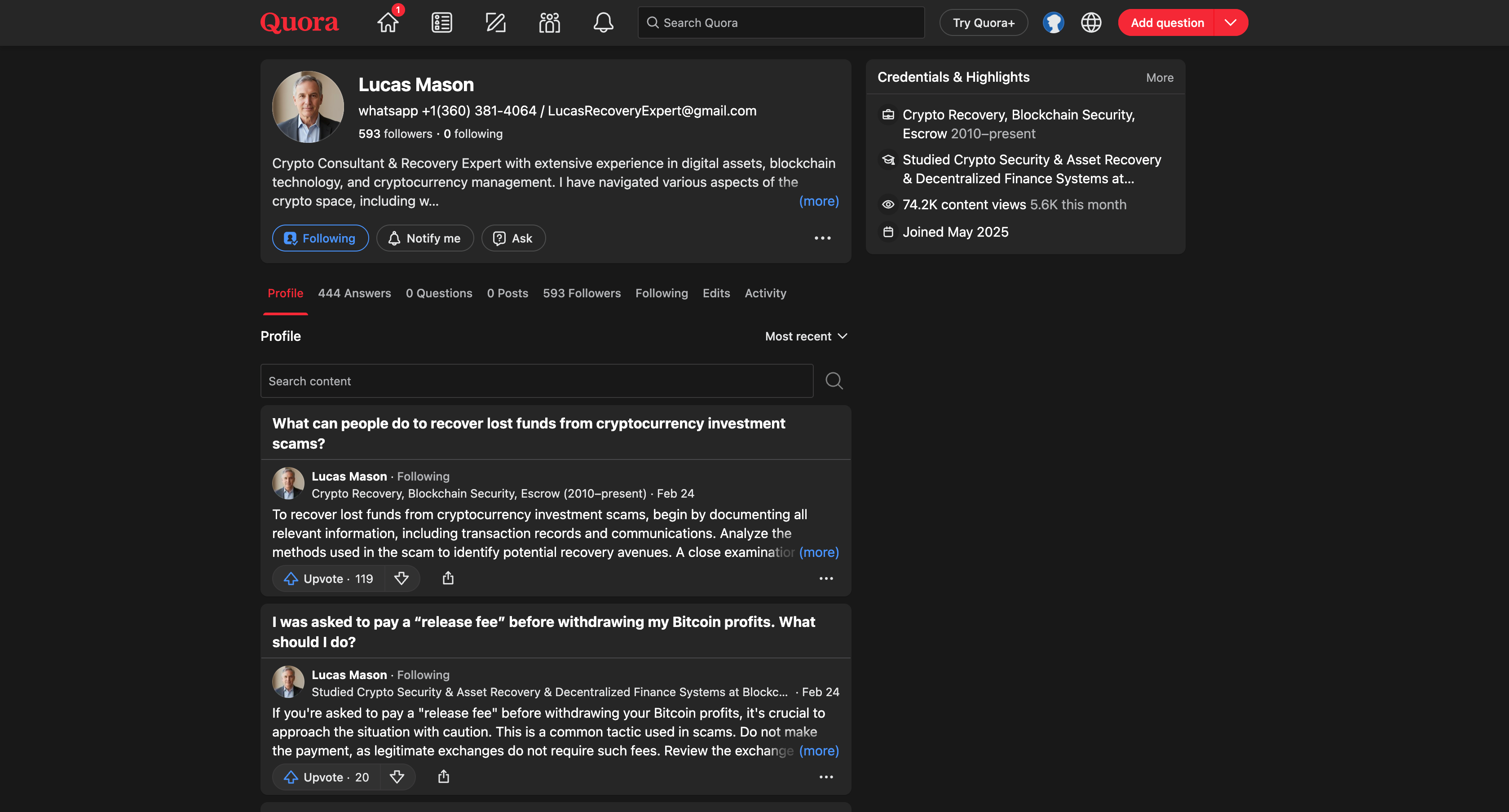1509x812 pixels.
Task: Open more options for the 119-upvote answer
Action: (x=826, y=579)
